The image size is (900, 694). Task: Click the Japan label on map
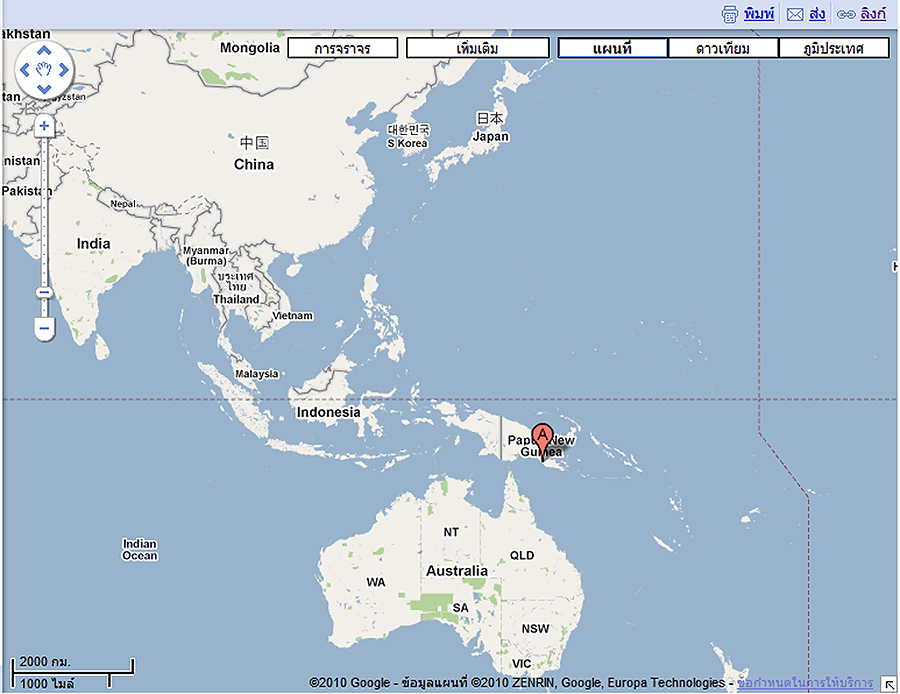tap(491, 137)
